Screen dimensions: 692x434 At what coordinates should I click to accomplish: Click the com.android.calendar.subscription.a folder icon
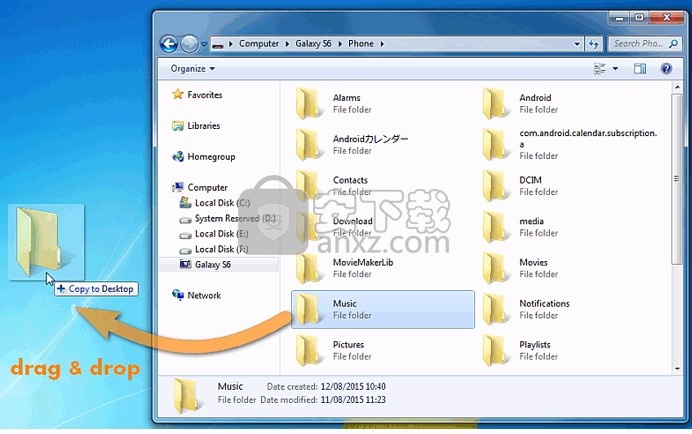pyautogui.click(x=494, y=145)
